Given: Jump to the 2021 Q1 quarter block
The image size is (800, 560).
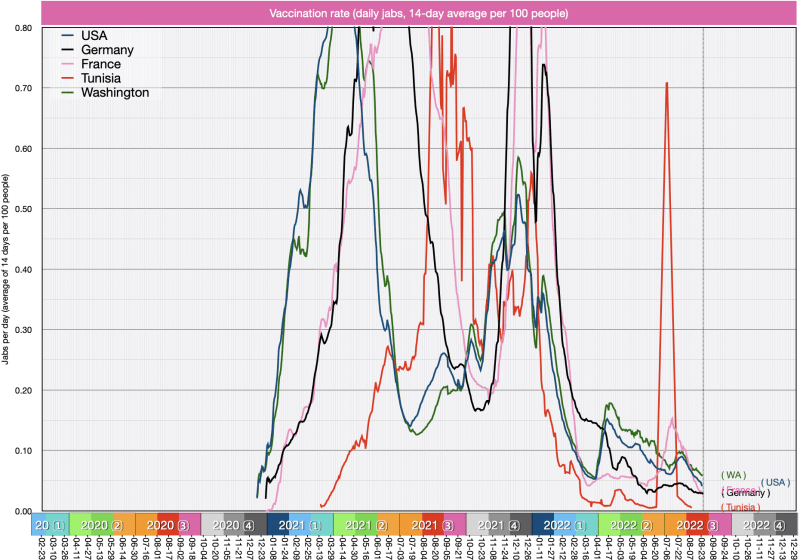Looking at the screenshot, I should [x=298, y=524].
